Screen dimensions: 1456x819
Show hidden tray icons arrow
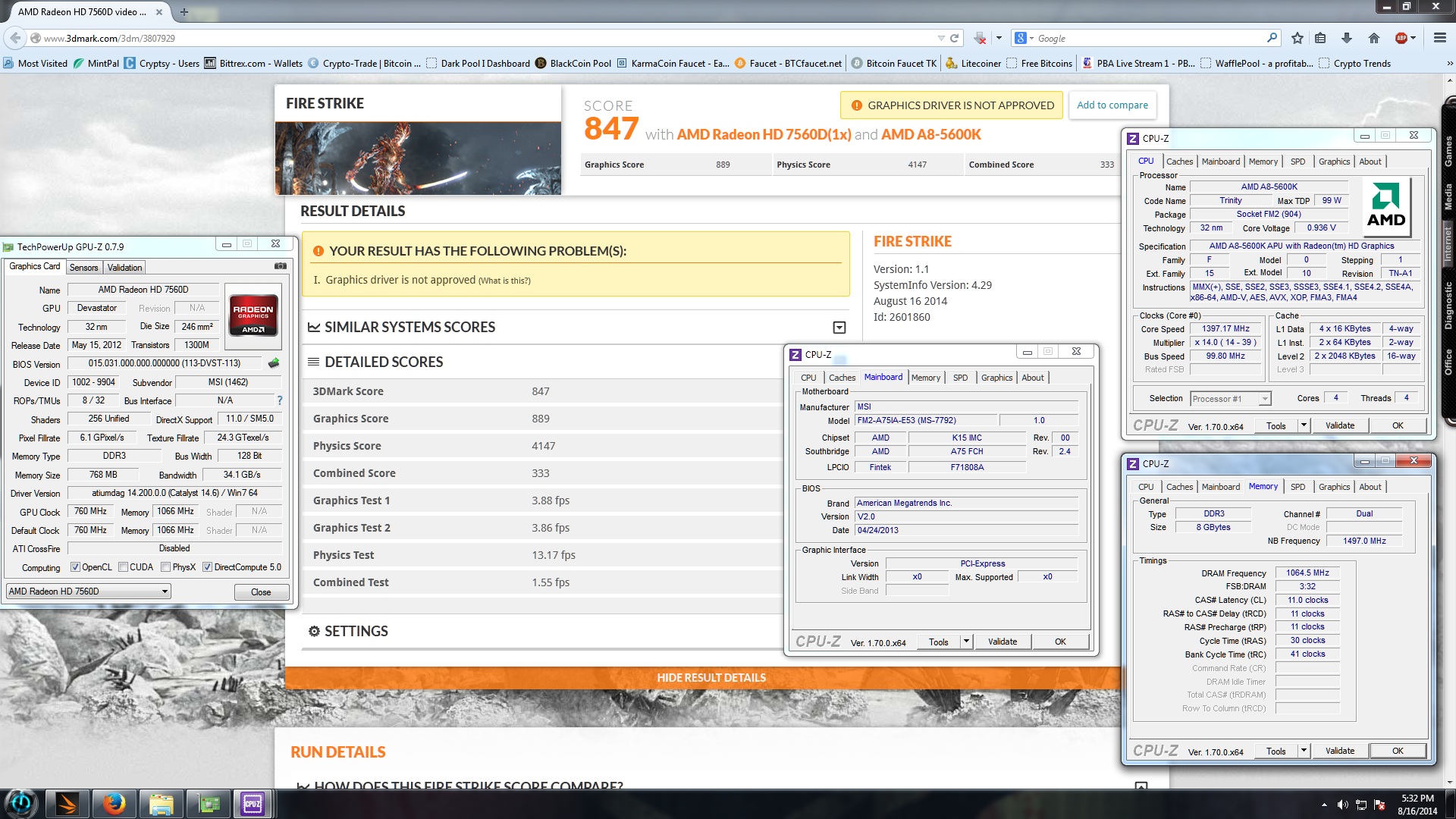(1324, 805)
